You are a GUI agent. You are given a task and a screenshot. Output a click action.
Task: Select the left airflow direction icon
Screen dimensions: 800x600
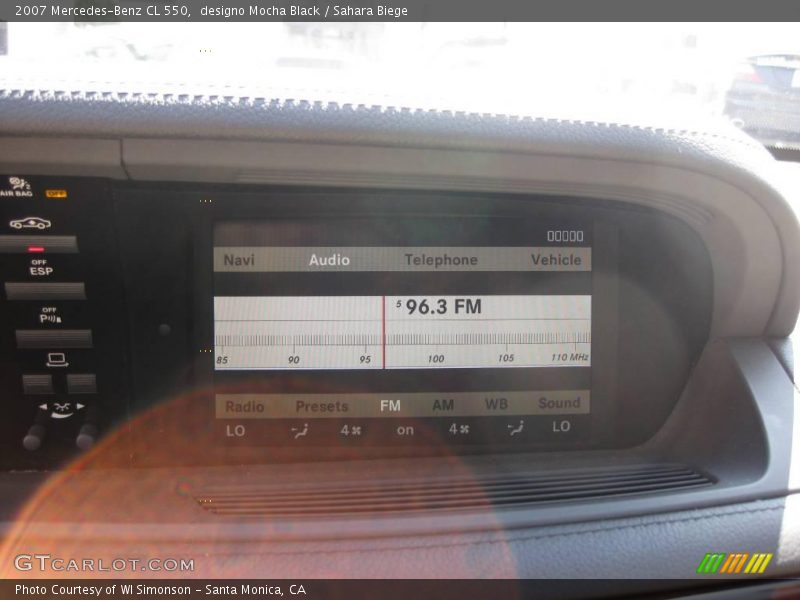[x=300, y=431]
